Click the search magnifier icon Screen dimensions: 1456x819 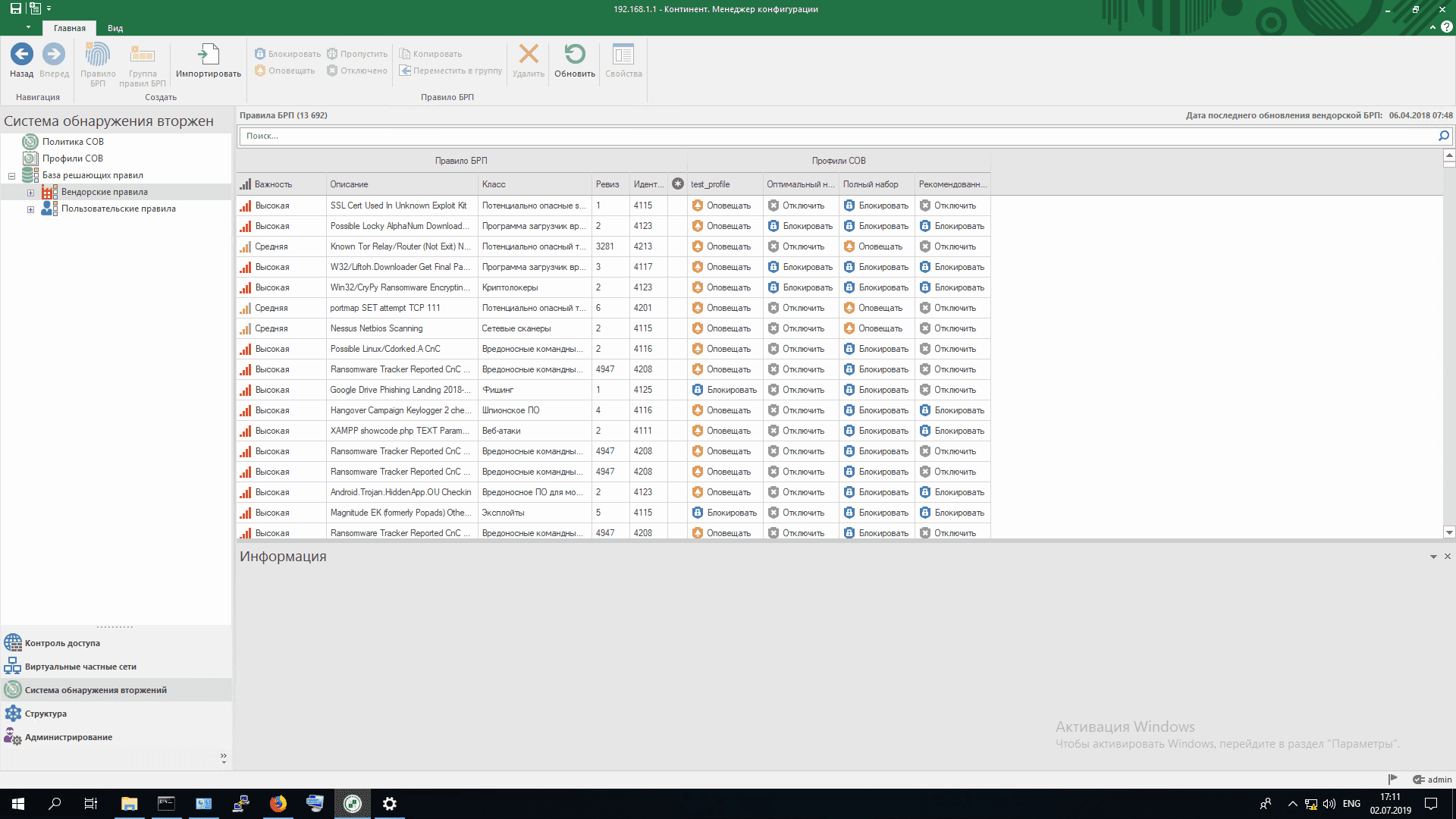1443,136
